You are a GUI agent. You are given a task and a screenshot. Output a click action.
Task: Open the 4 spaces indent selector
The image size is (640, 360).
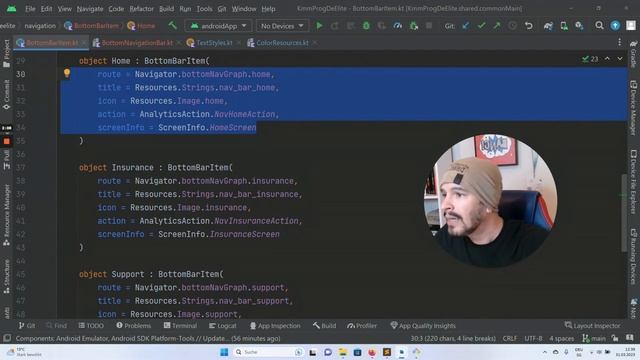pos(562,338)
